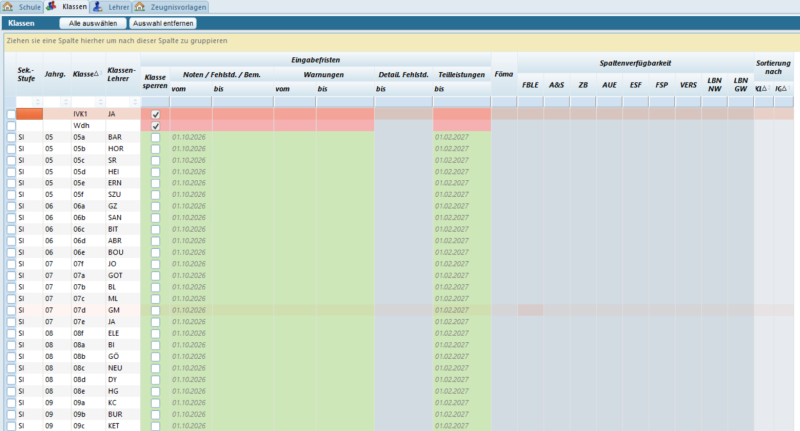
Task: Click the filter field under Teilleistungen bis
Action: pos(461,102)
